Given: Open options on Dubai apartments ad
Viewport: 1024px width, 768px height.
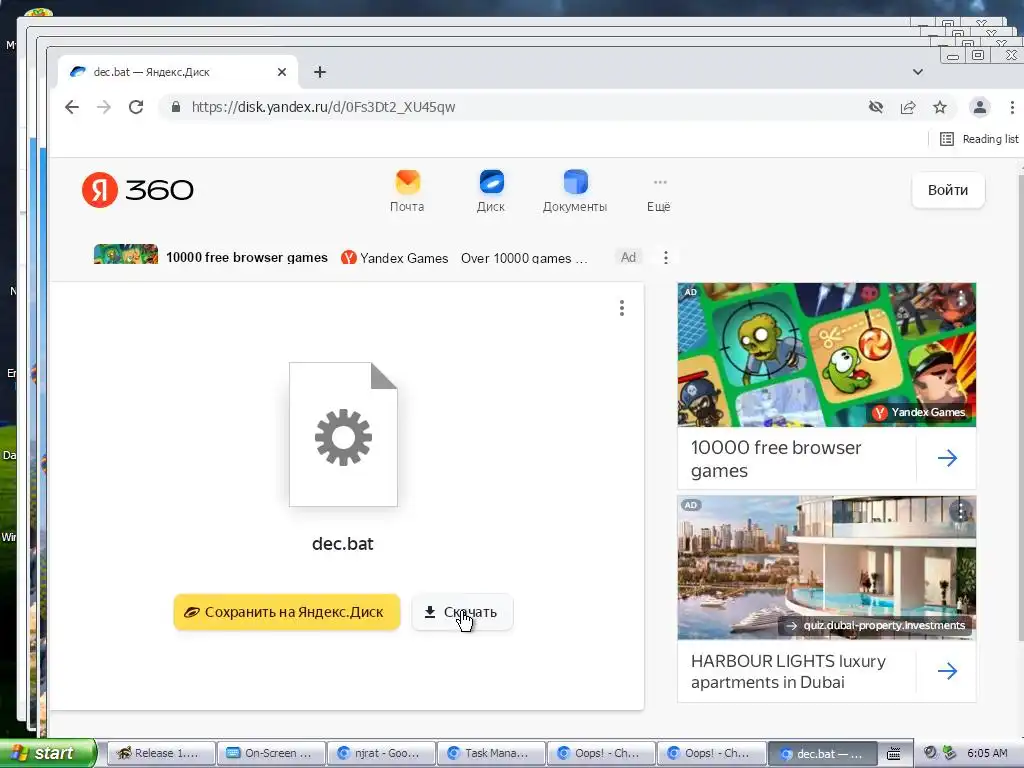Looking at the screenshot, I should pos(960,510).
